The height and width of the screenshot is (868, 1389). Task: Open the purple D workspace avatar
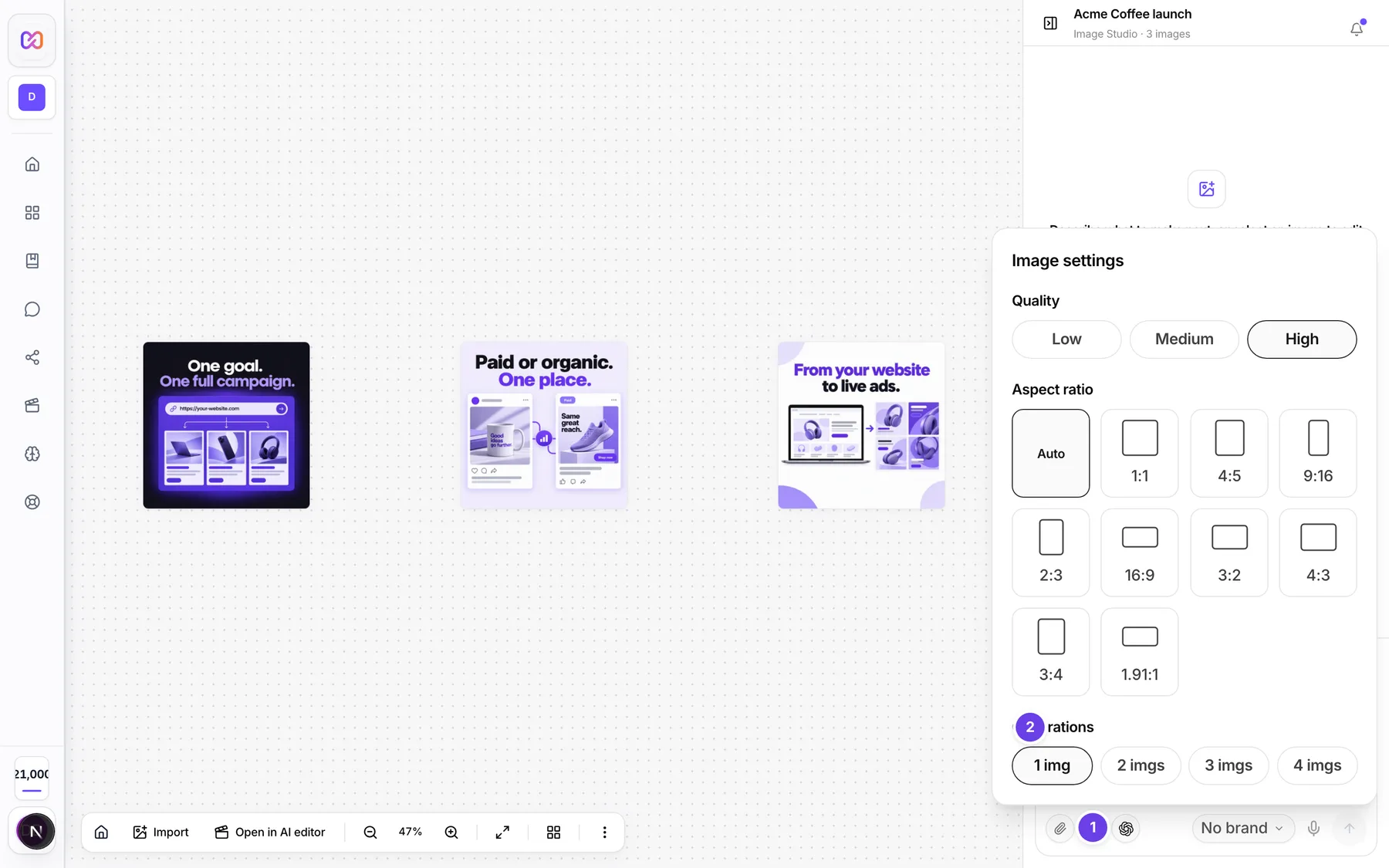point(32,97)
